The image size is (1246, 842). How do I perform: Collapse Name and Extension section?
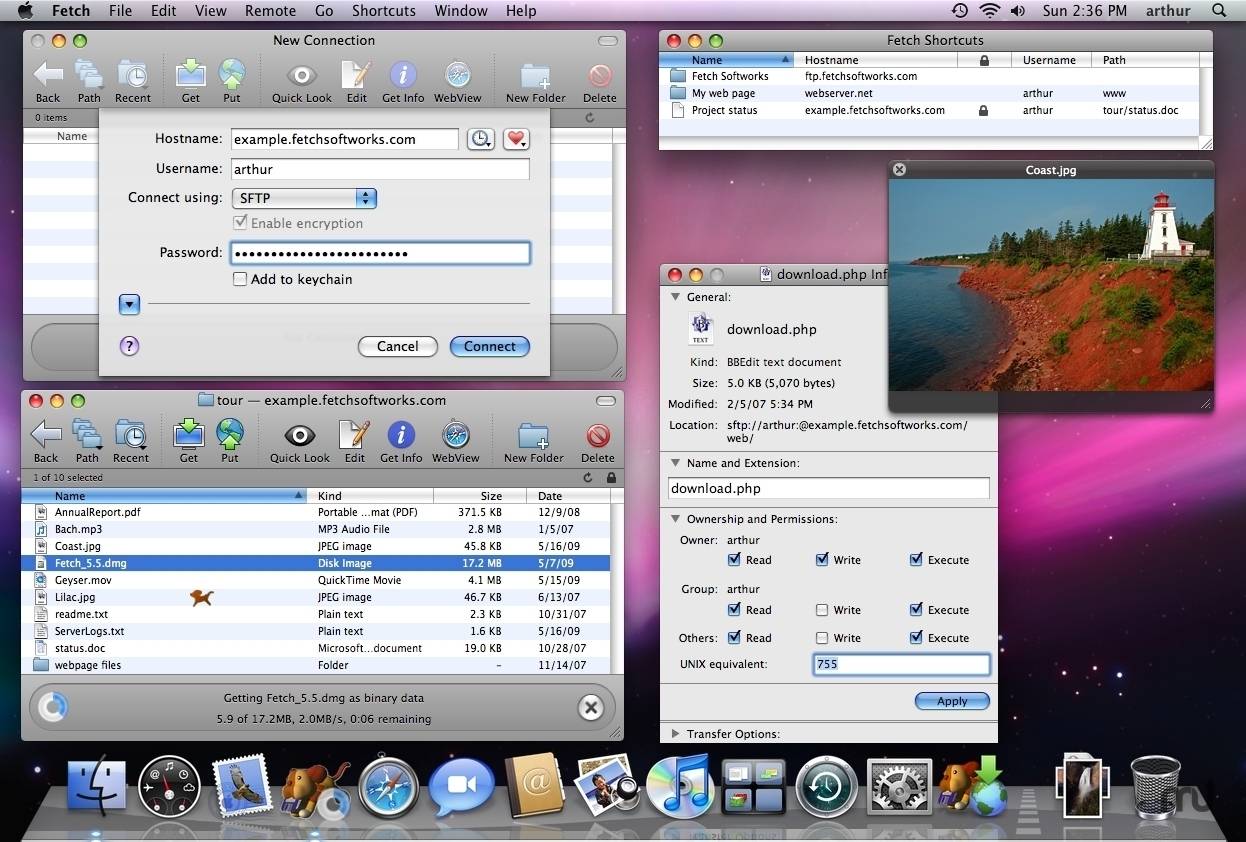coord(675,463)
